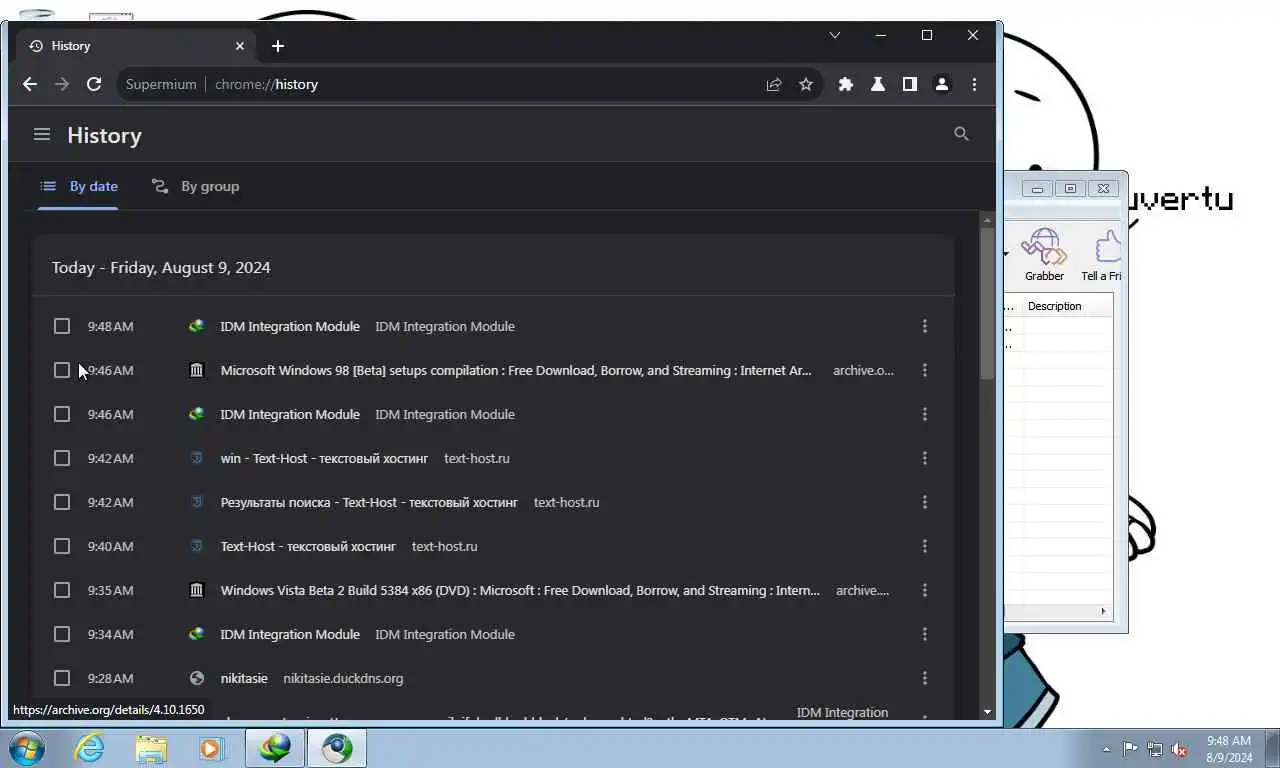Check the 9:46 AM IDM Integration Module entry
This screenshot has height=768, width=1280.
tap(62, 414)
